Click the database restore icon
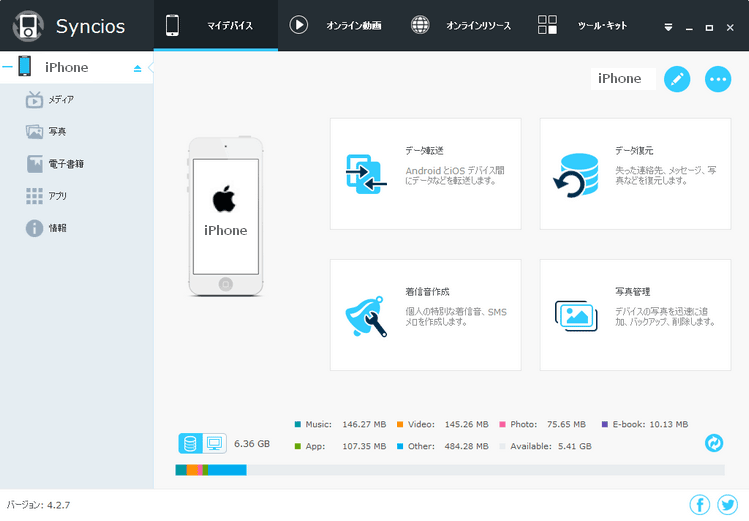This screenshot has width=749, height=521. coord(576,175)
